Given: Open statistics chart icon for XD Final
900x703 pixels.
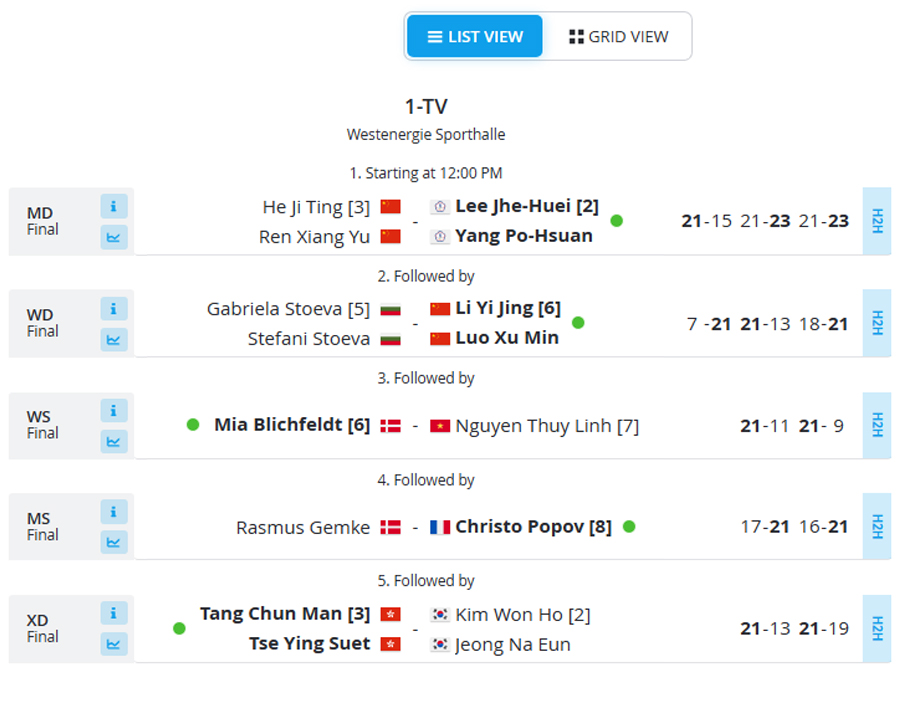Looking at the screenshot, I should pos(114,644).
